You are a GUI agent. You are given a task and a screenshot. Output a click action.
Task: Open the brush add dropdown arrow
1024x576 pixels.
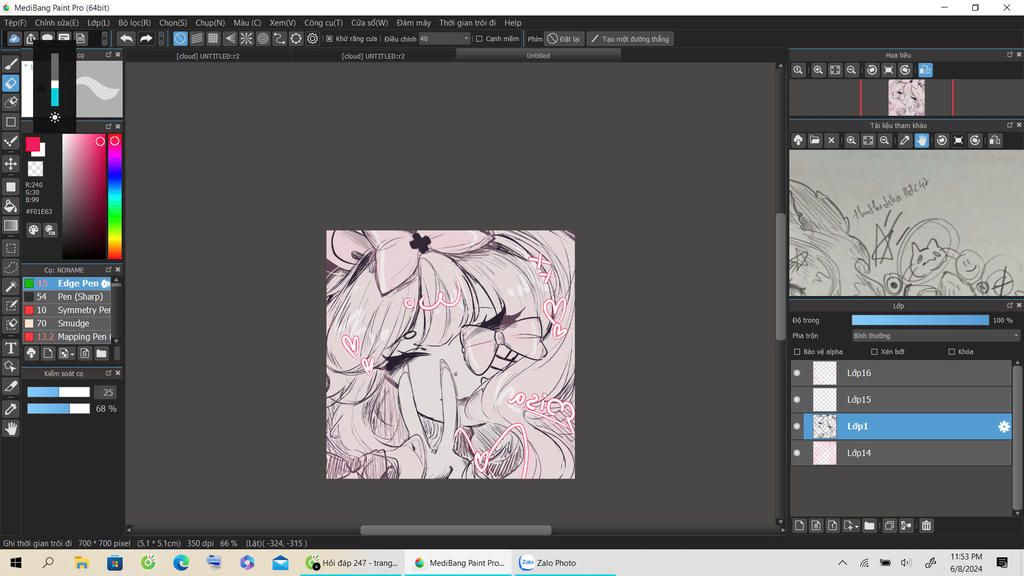65,353
